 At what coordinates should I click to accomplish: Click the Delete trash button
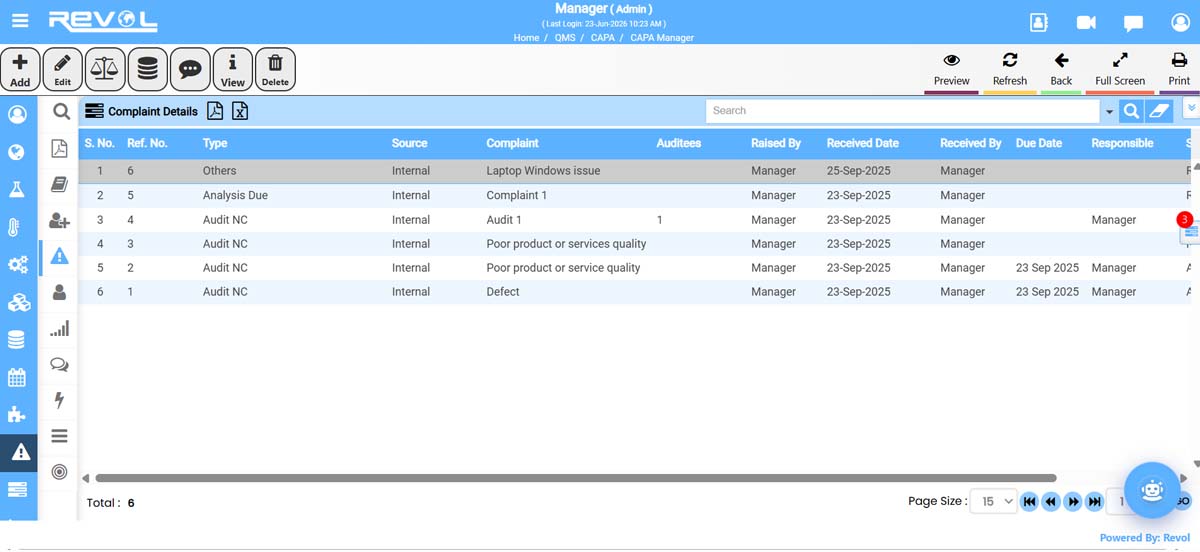click(x=275, y=70)
